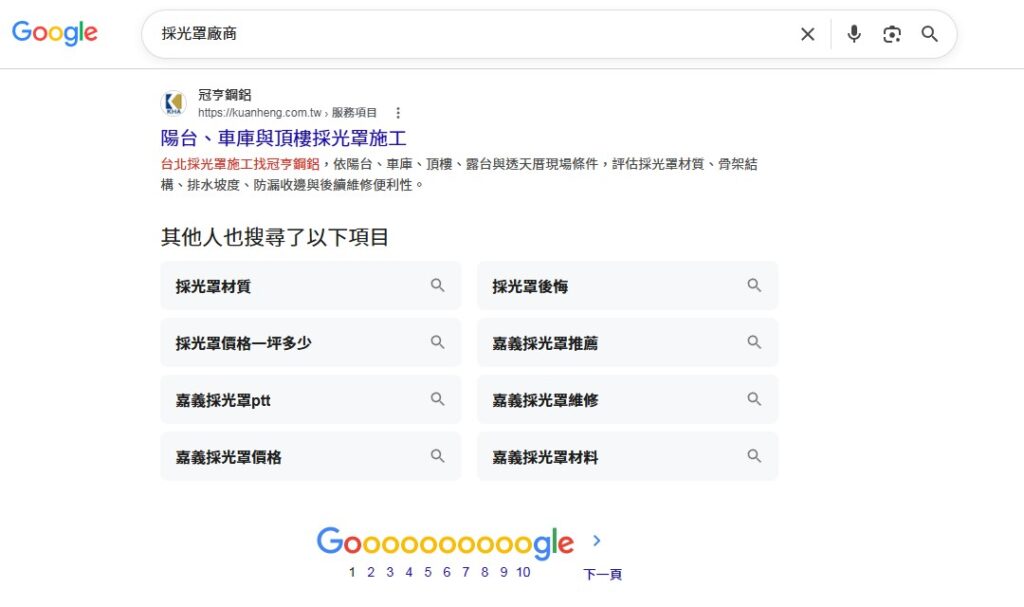Screen dimensions: 1024x607
Task: Search the related term 嘉義採光罩材料
Action: coord(628,456)
